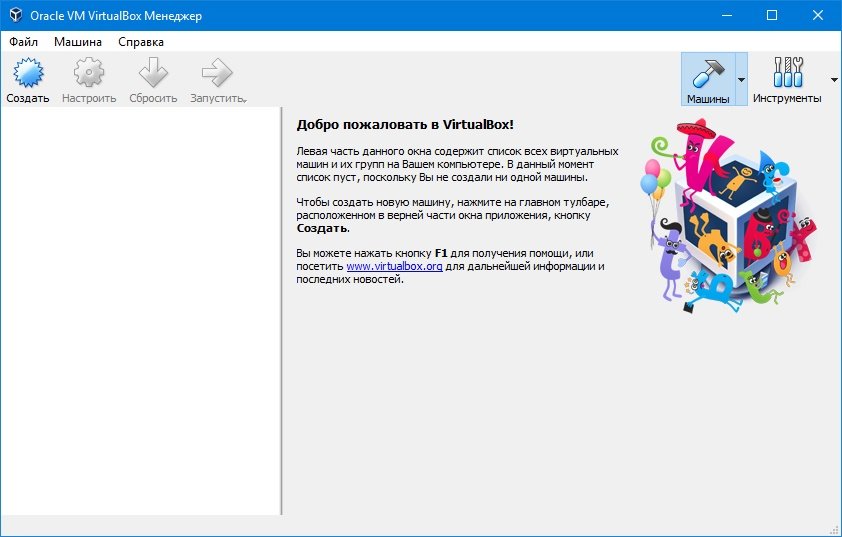842x537 pixels.
Task: Minimize the VirtualBox Manager window
Action: click(x=727, y=15)
